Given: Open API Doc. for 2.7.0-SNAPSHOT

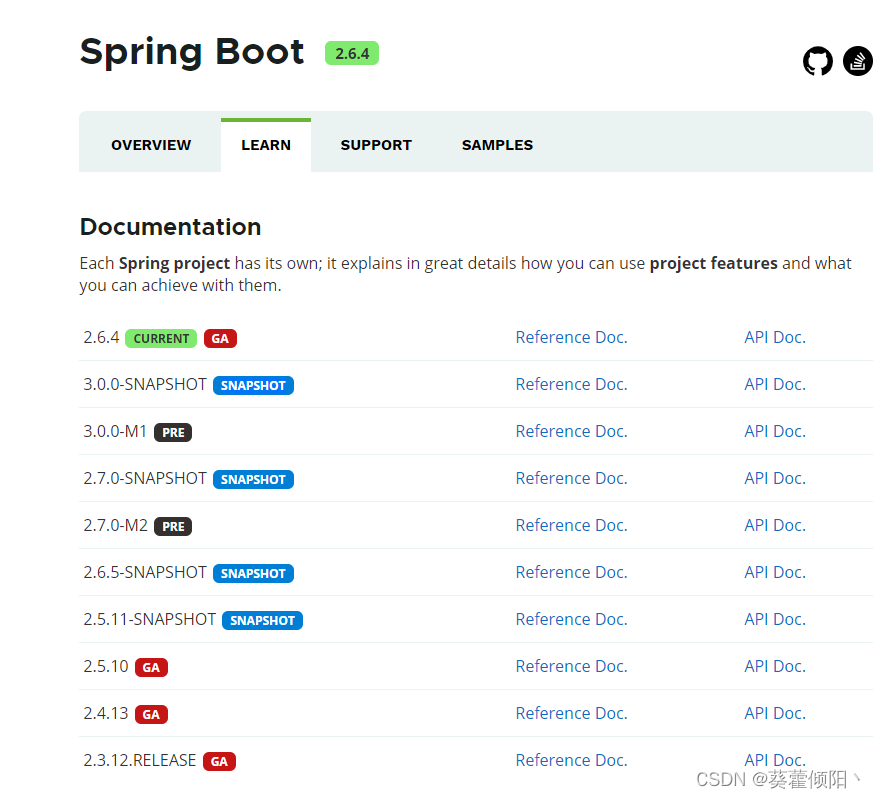Looking at the screenshot, I should (x=775, y=478).
